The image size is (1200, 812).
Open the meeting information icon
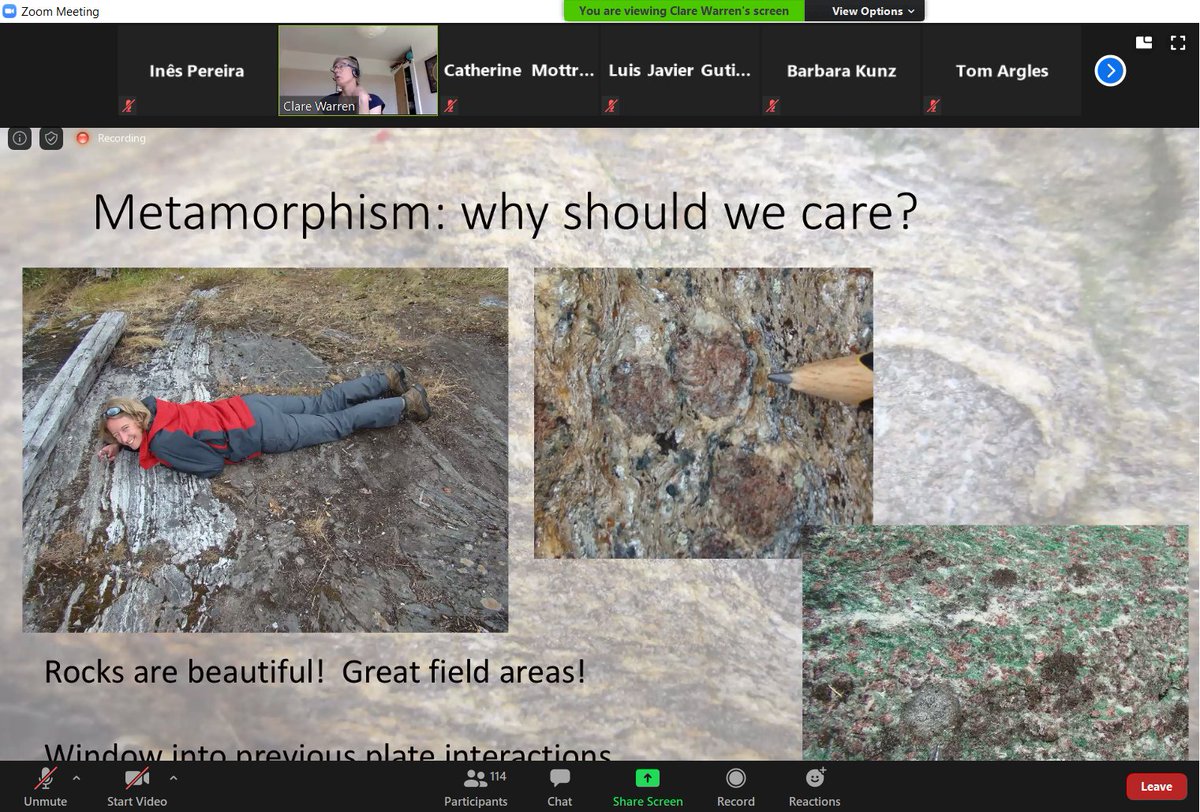20,138
